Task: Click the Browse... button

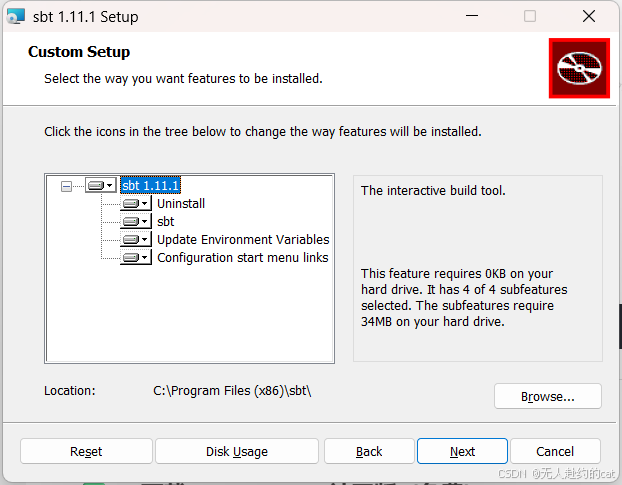Action: point(547,396)
